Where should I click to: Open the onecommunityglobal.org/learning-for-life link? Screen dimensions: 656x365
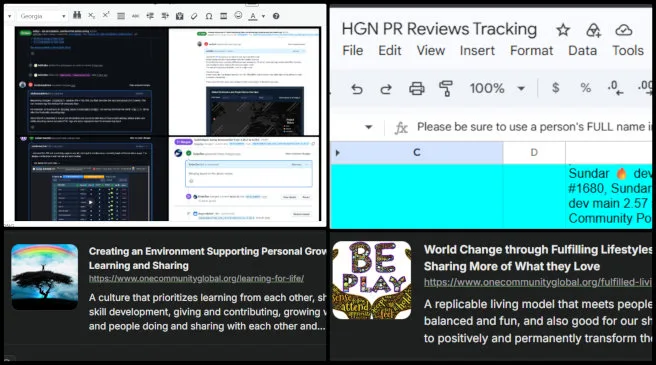point(196,278)
